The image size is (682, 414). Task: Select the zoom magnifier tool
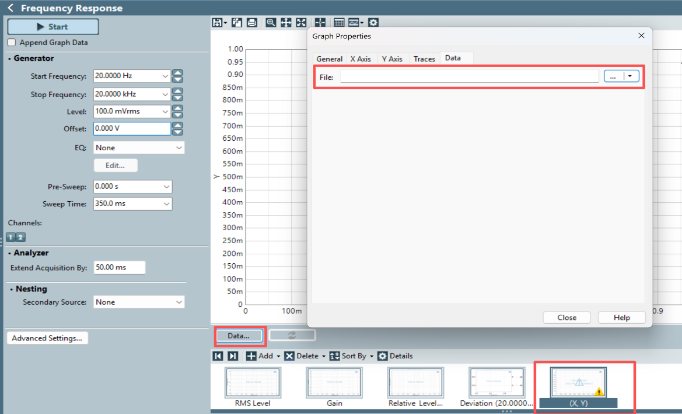pos(271,22)
